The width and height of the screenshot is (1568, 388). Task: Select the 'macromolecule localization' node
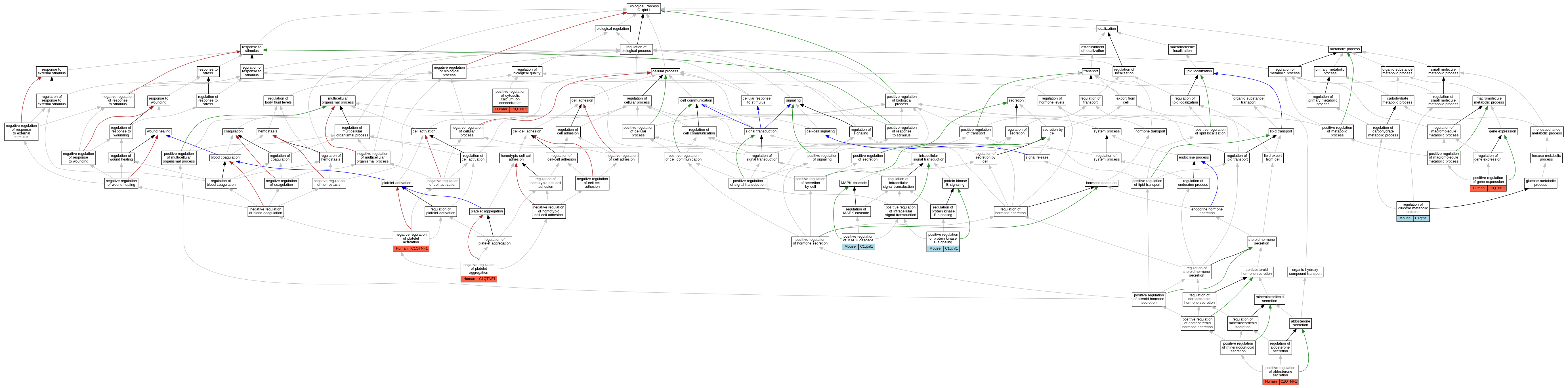click(1182, 49)
